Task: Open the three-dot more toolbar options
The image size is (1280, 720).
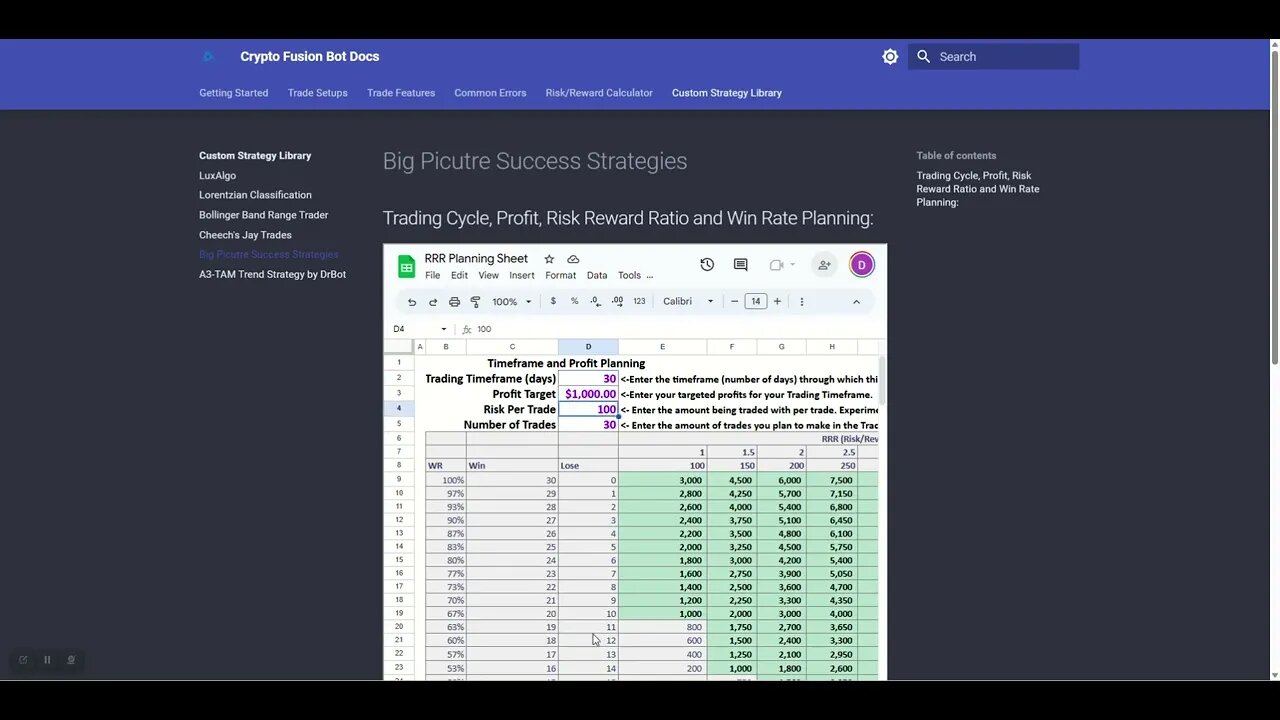Action: click(801, 301)
